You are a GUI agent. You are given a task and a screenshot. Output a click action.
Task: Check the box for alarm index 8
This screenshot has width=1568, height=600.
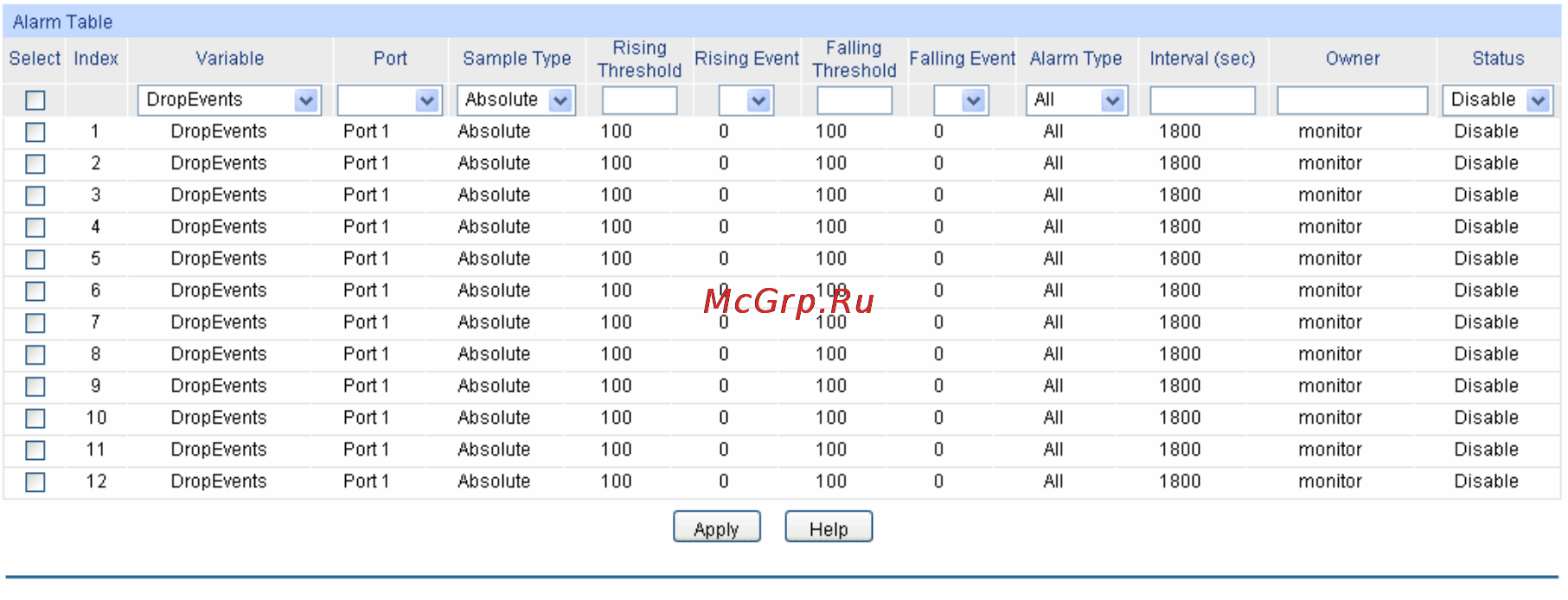click(35, 354)
